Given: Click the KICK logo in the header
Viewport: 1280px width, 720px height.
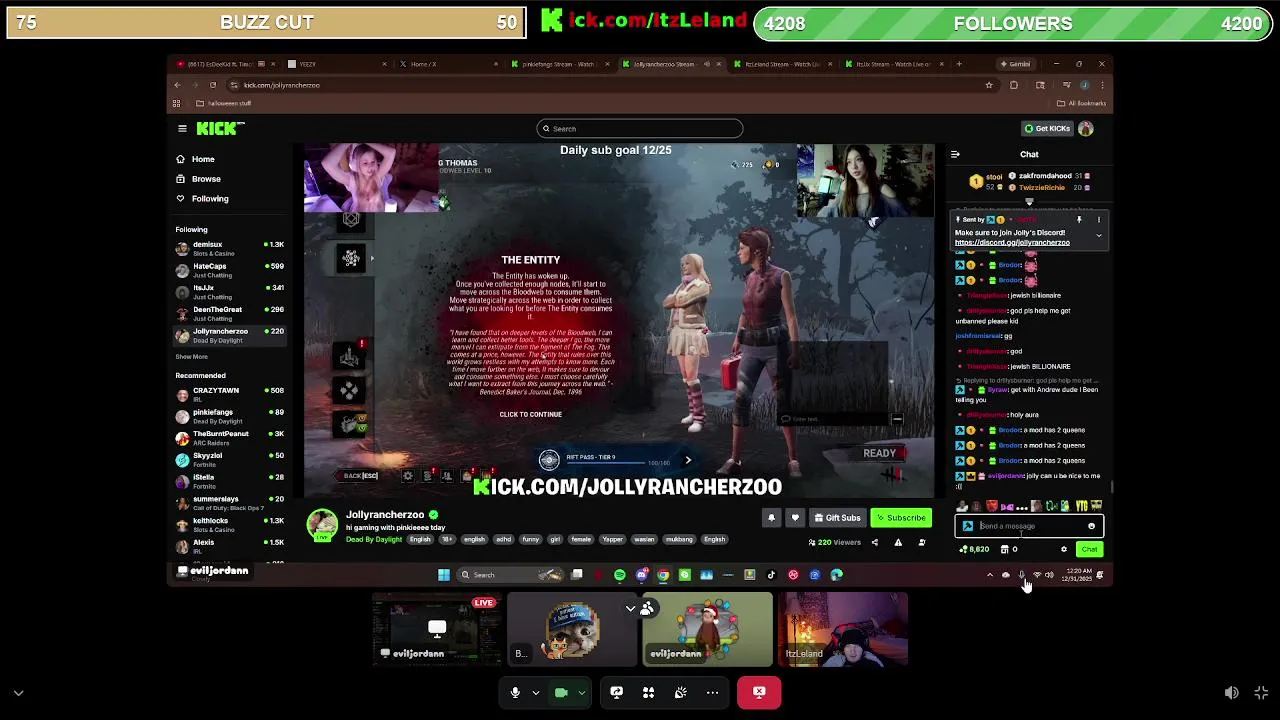Looking at the screenshot, I should 220,128.
